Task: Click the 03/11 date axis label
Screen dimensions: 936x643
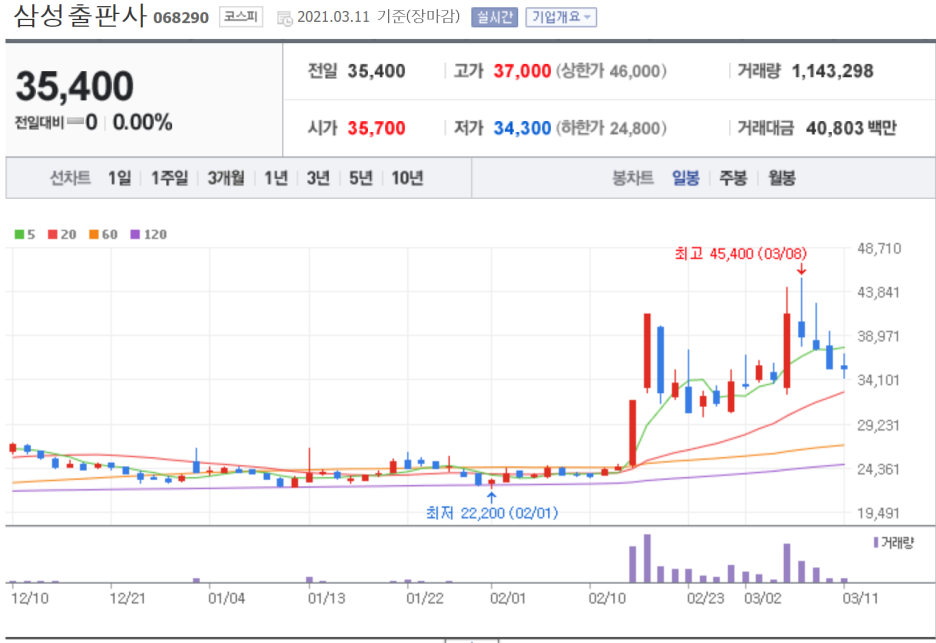Action: click(x=860, y=598)
